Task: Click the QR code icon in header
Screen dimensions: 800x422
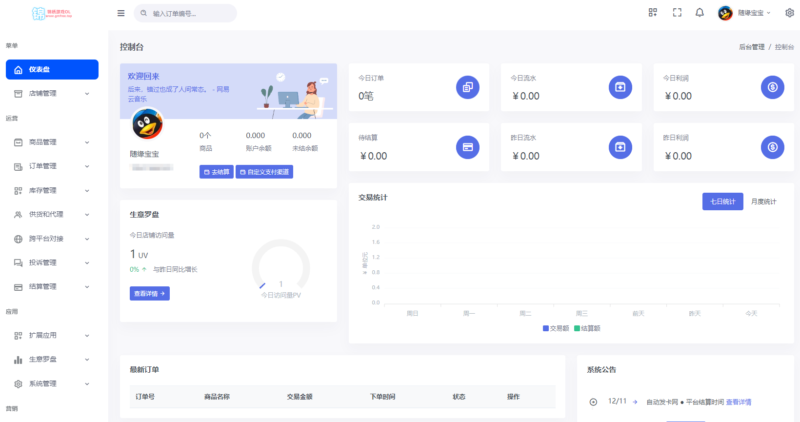Action: pos(652,13)
